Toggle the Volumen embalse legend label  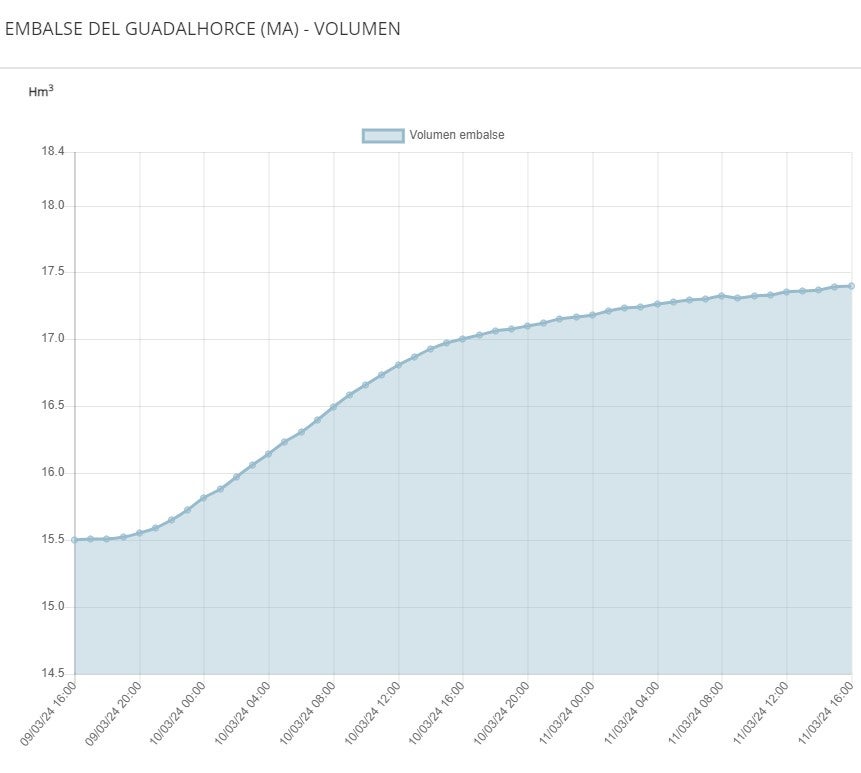[456, 136]
